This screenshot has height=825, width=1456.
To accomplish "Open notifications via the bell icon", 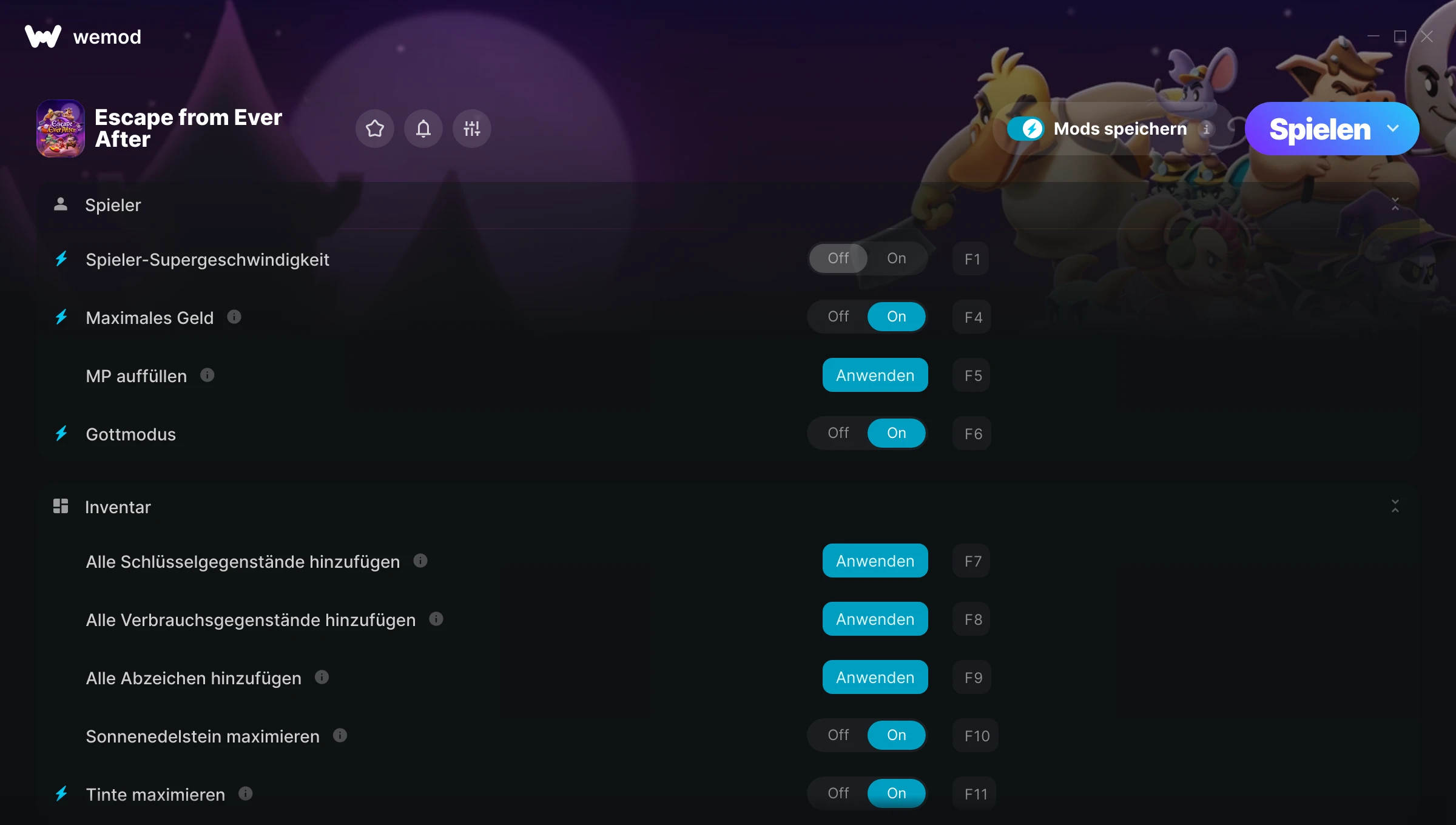I will (x=423, y=129).
